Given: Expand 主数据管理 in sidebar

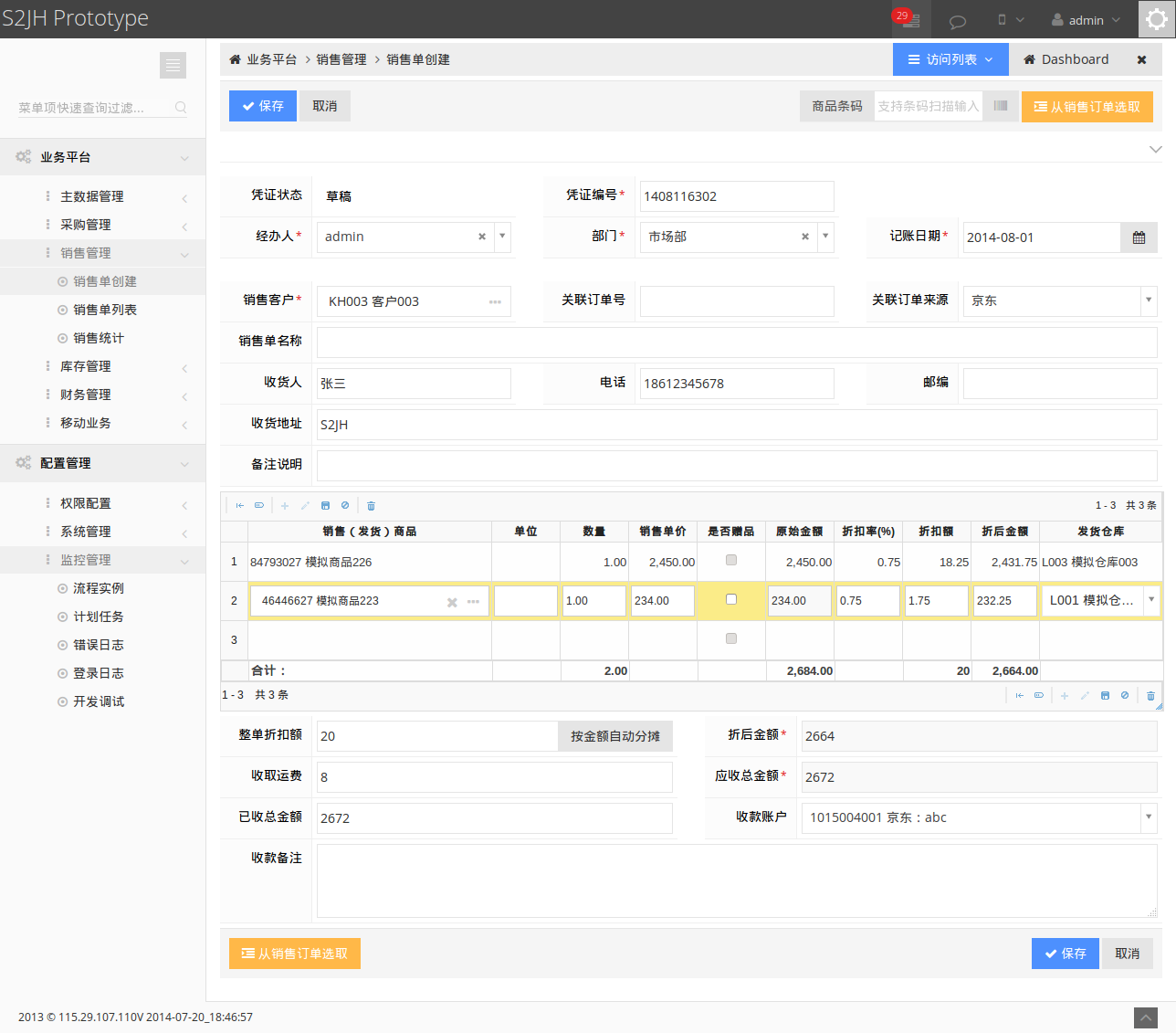Looking at the screenshot, I should click(102, 196).
